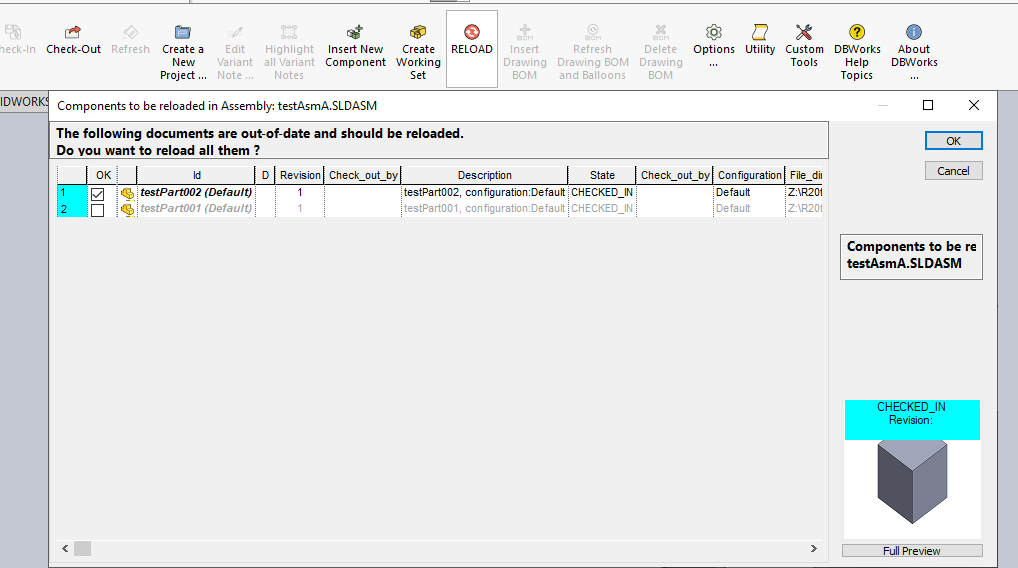The image size is (1018, 568).
Task: Click the cyan CHECKED_IN Revision status box
Action: click(912, 419)
